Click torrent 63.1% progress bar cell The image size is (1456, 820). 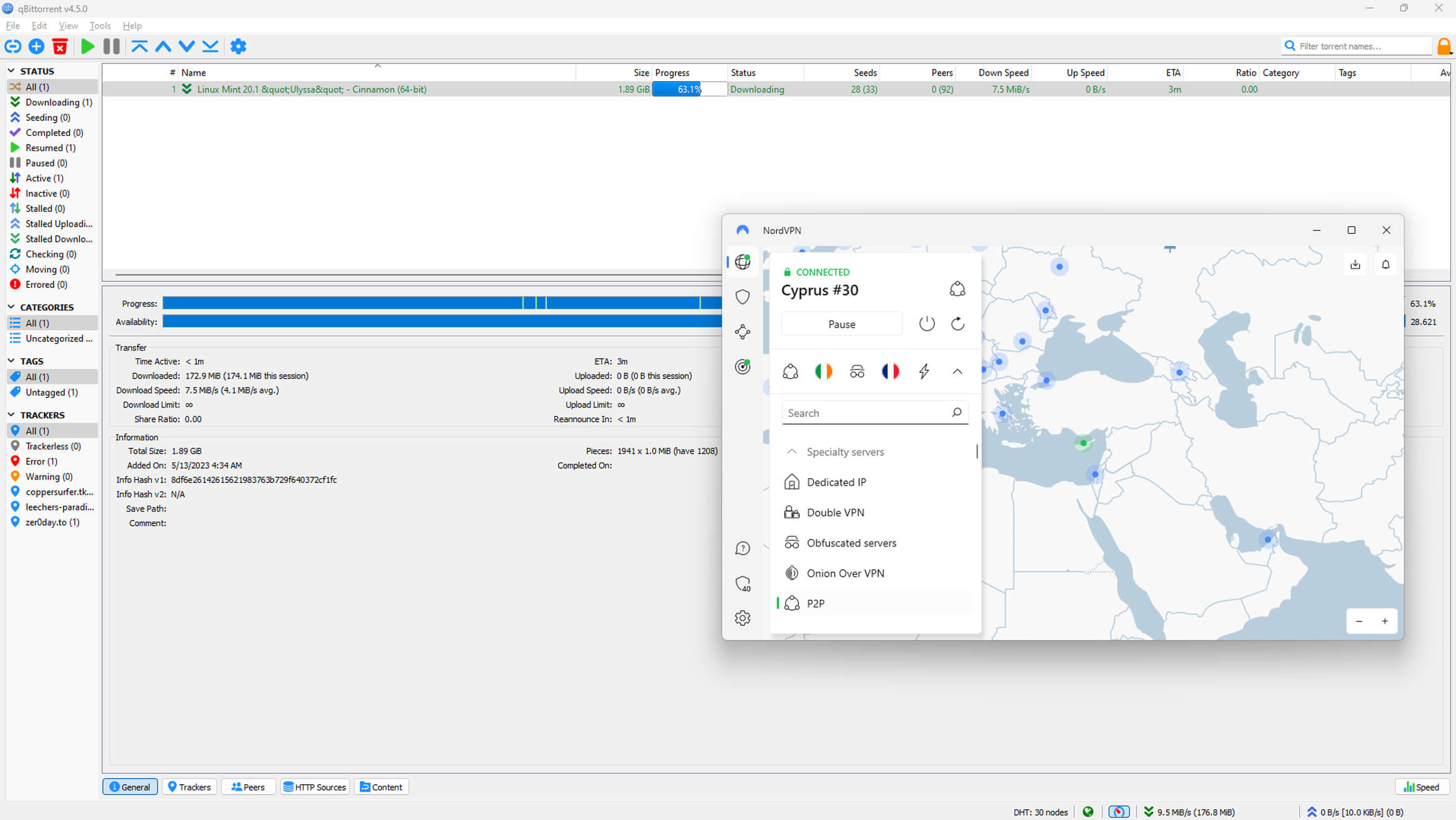click(x=689, y=89)
